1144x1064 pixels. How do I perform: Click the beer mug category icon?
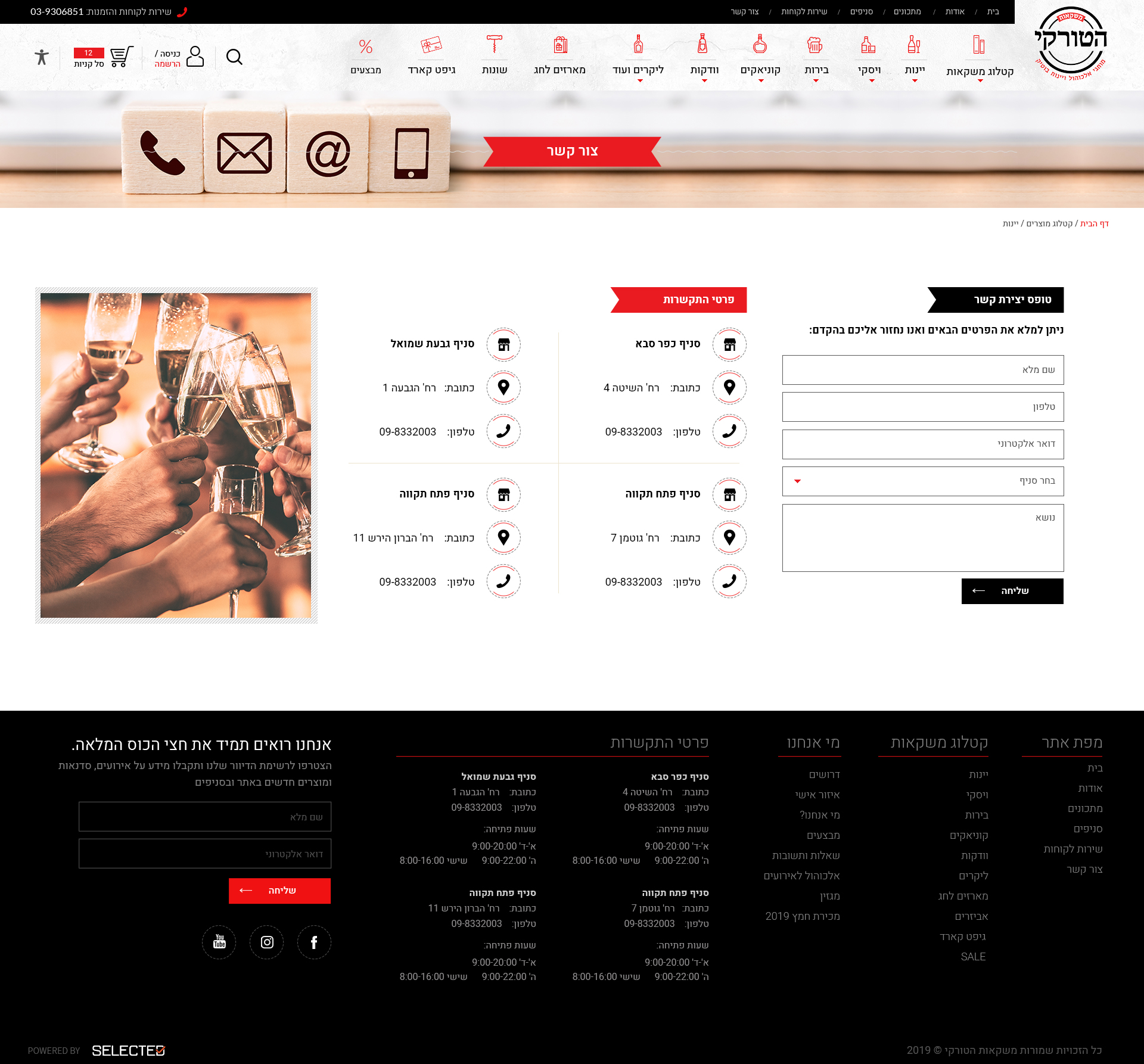pos(815,45)
